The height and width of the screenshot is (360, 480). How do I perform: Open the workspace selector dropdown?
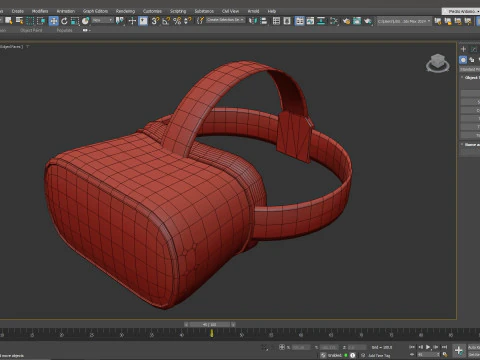(461, 11)
